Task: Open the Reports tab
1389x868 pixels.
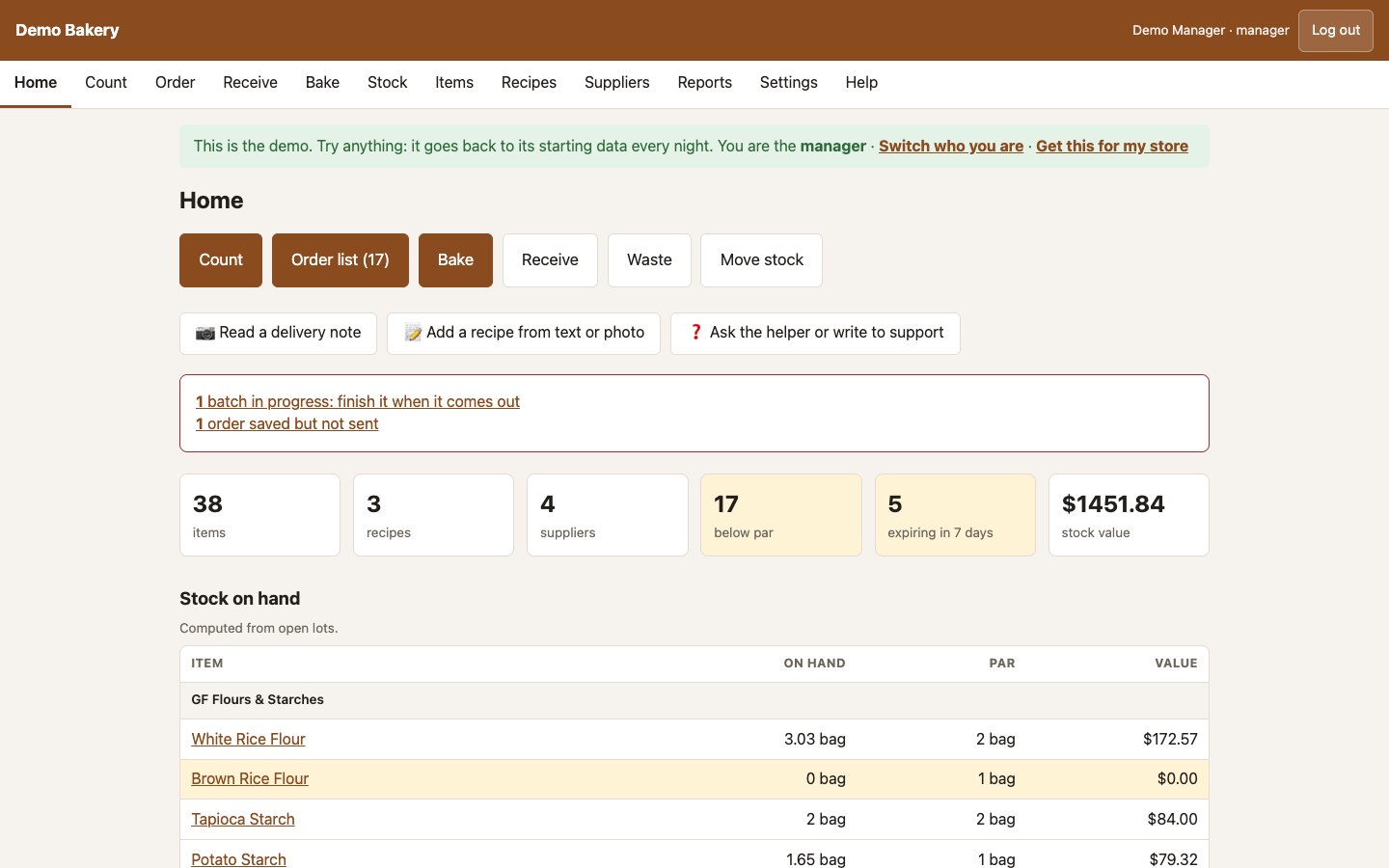Action: pos(704,83)
